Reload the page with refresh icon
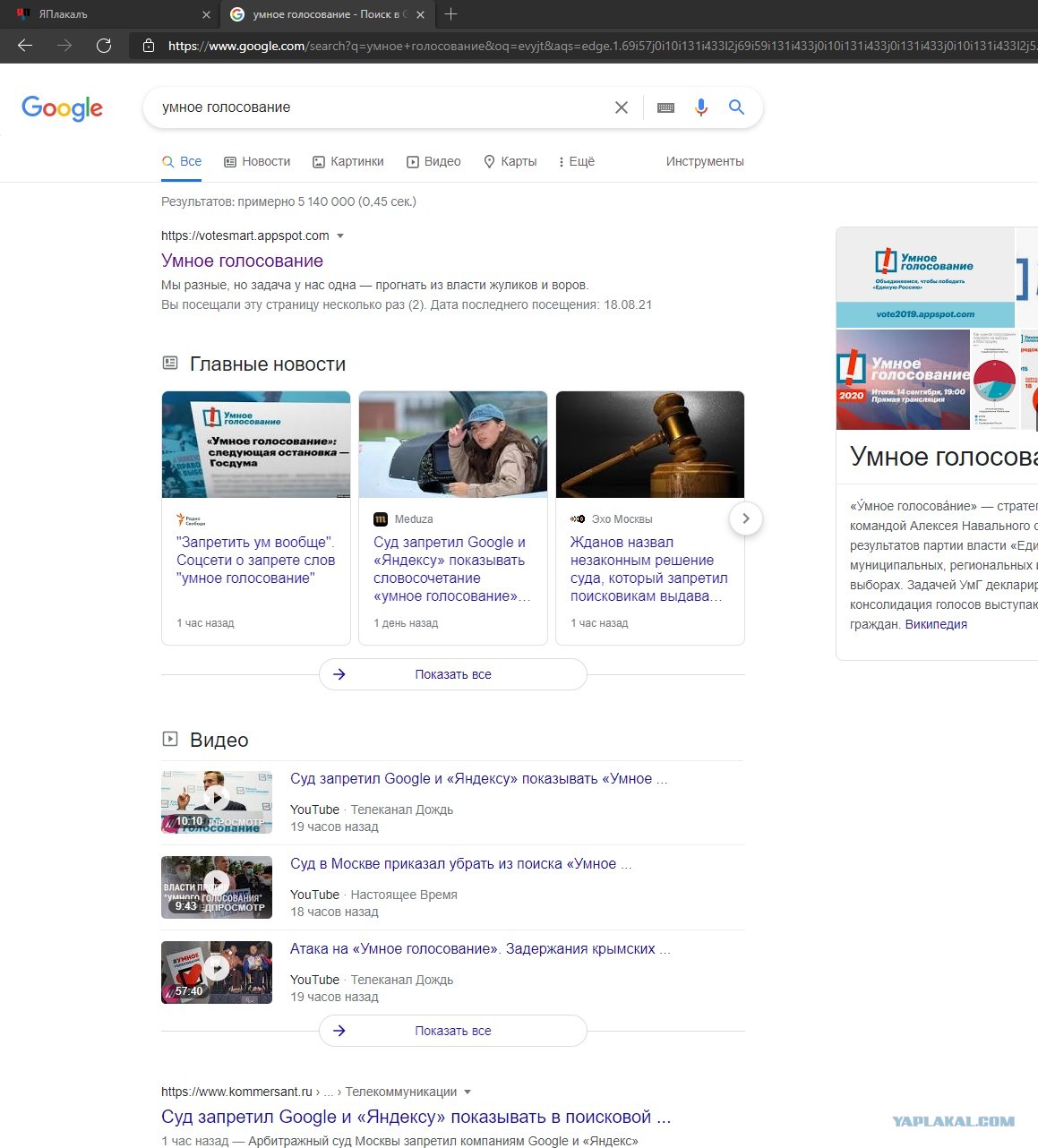Viewport: 1038px width, 1148px height. pyautogui.click(x=104, y=46)
